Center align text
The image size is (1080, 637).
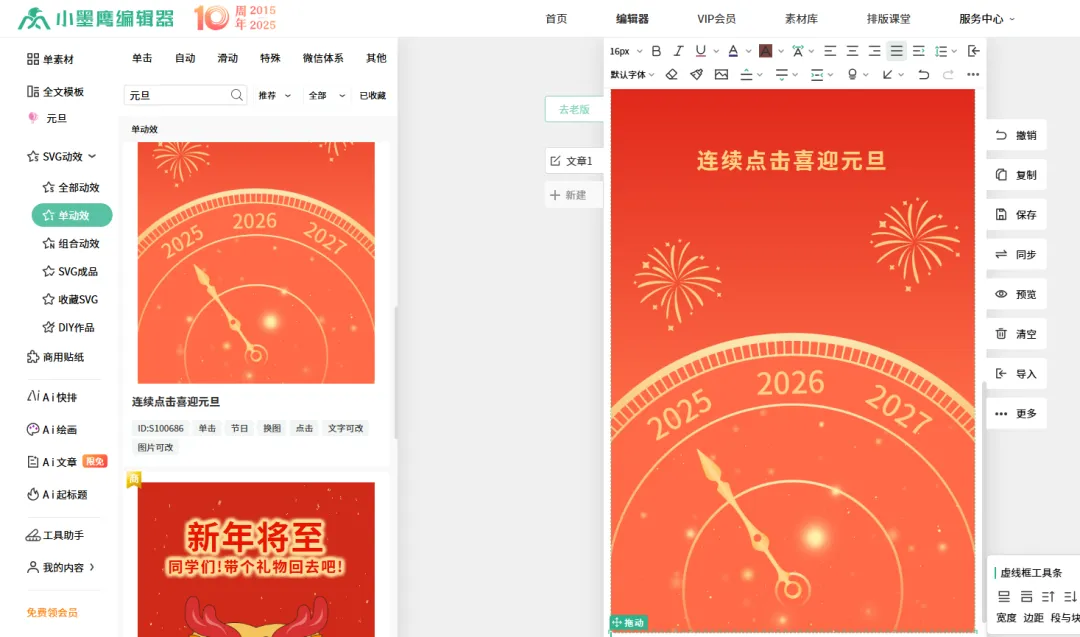click(x=852, y=51)
